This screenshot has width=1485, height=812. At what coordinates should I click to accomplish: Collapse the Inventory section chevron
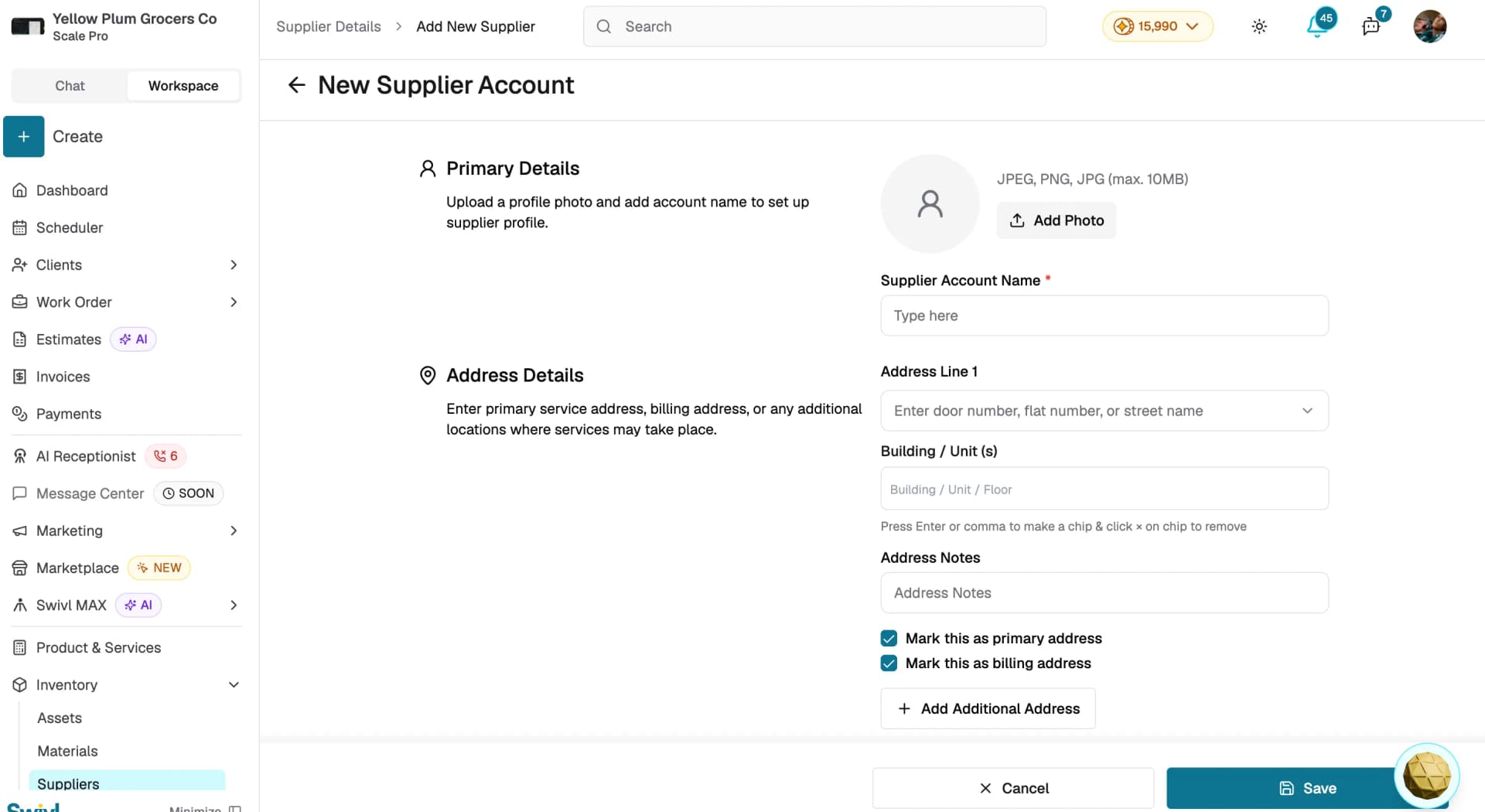click(234, 684)
